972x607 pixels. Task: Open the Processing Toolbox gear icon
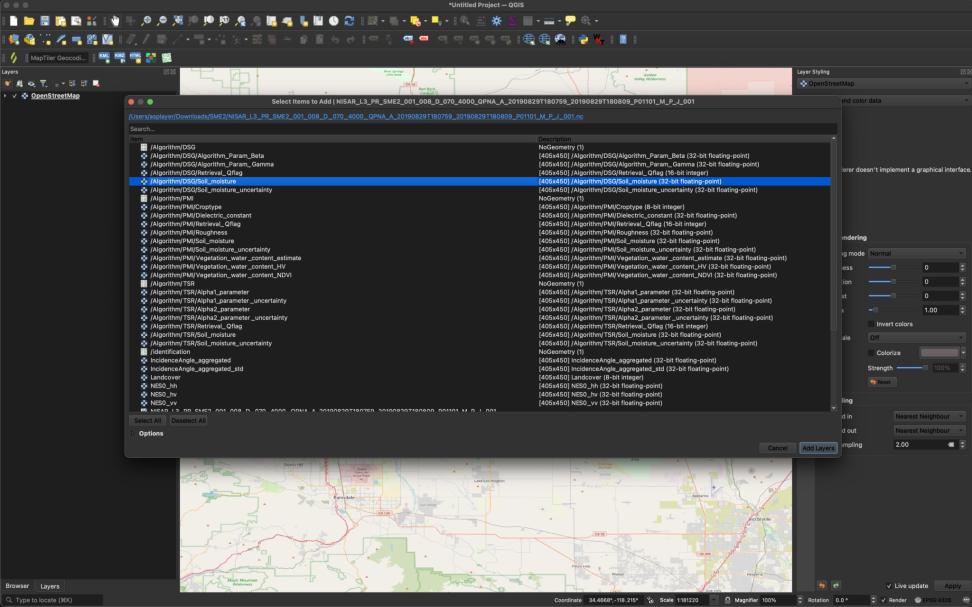[x=497, y=21]
